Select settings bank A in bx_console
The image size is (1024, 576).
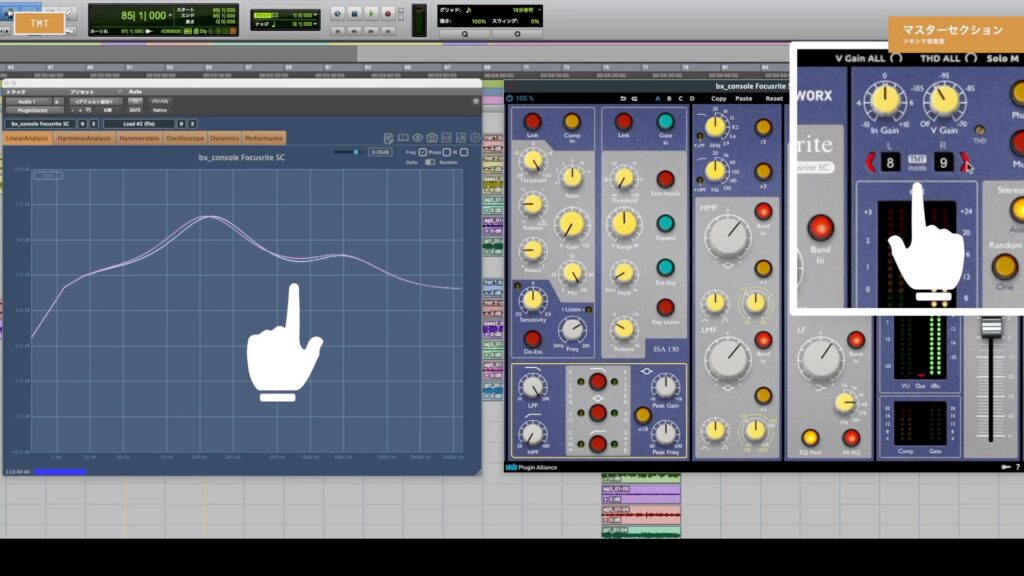click(x=657, y=99)
